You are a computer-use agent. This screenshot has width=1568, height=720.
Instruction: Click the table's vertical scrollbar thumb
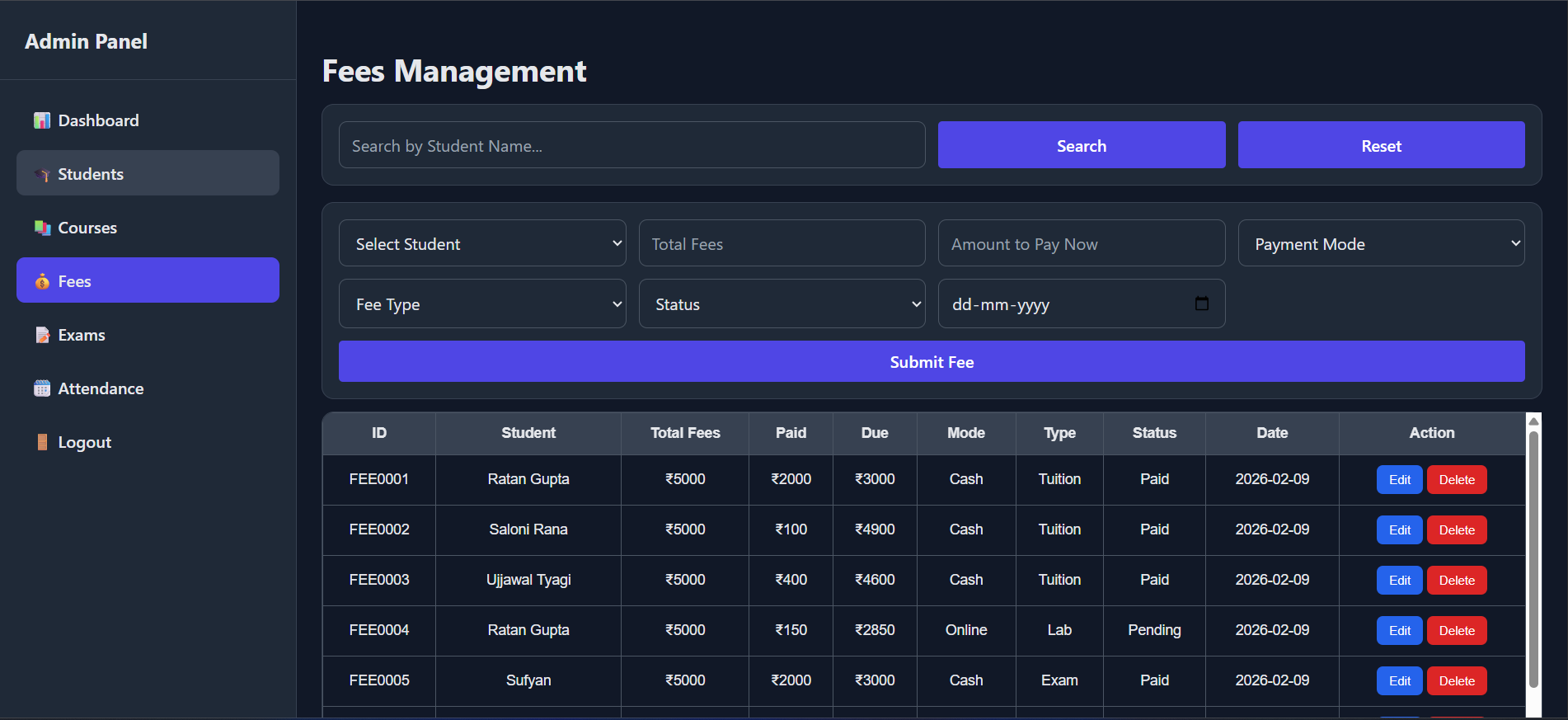coord(1533,558)
